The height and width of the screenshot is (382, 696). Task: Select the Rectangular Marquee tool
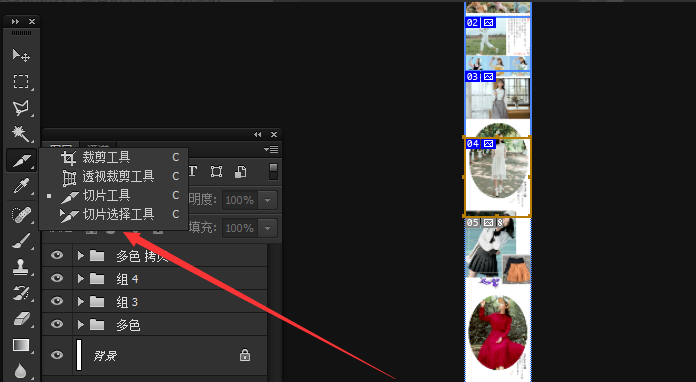coord(21,82)
